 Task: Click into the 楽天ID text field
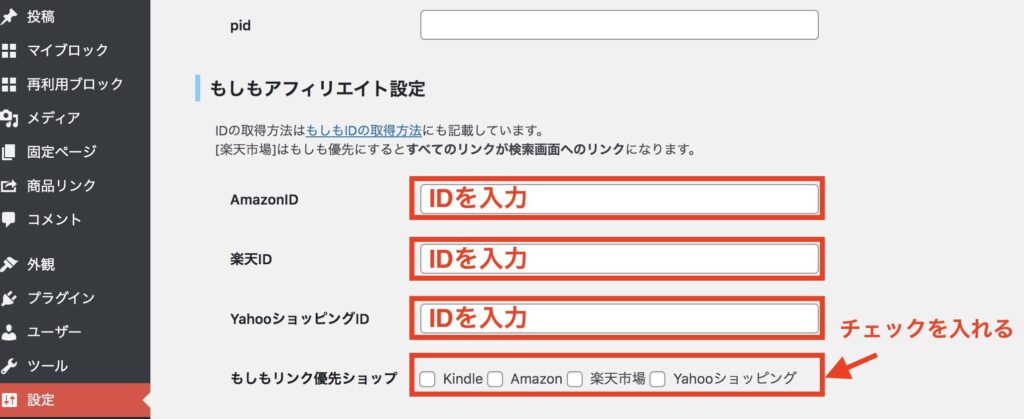pyautogui.click(x=619, y=258)
